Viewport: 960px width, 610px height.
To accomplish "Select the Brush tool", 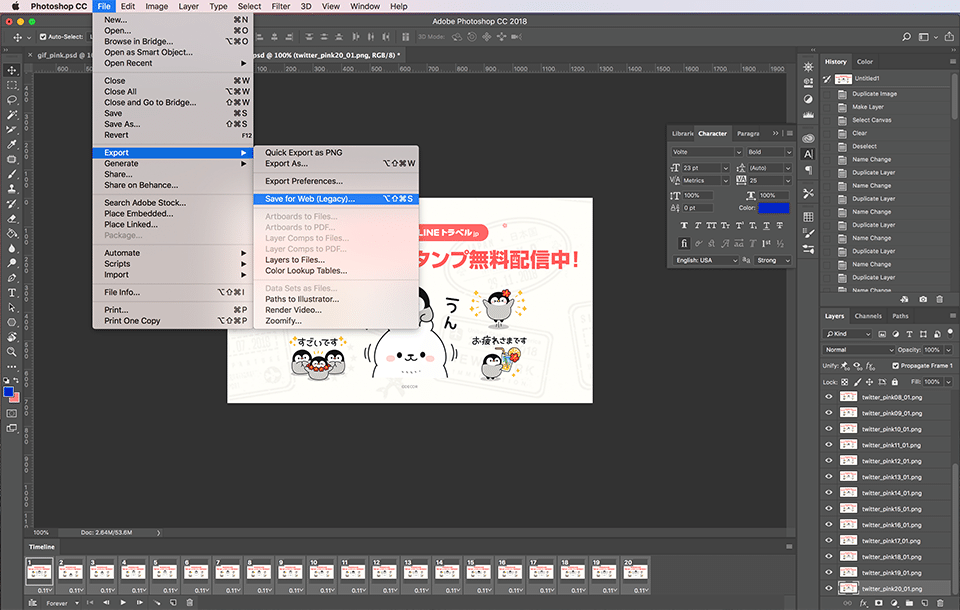I will [x=12, y=174].
